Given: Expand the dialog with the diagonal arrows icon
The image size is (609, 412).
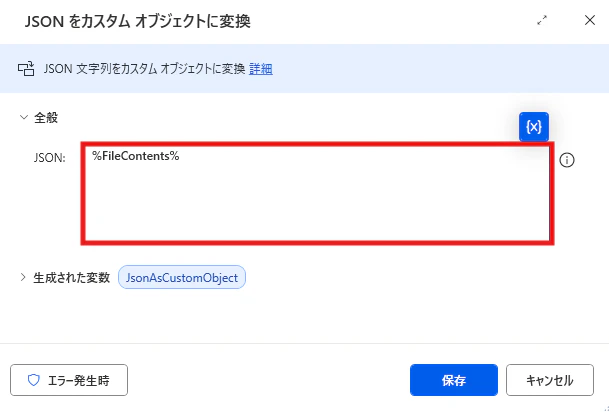Looking at the screenshot, I should click(x=542, y=21).
